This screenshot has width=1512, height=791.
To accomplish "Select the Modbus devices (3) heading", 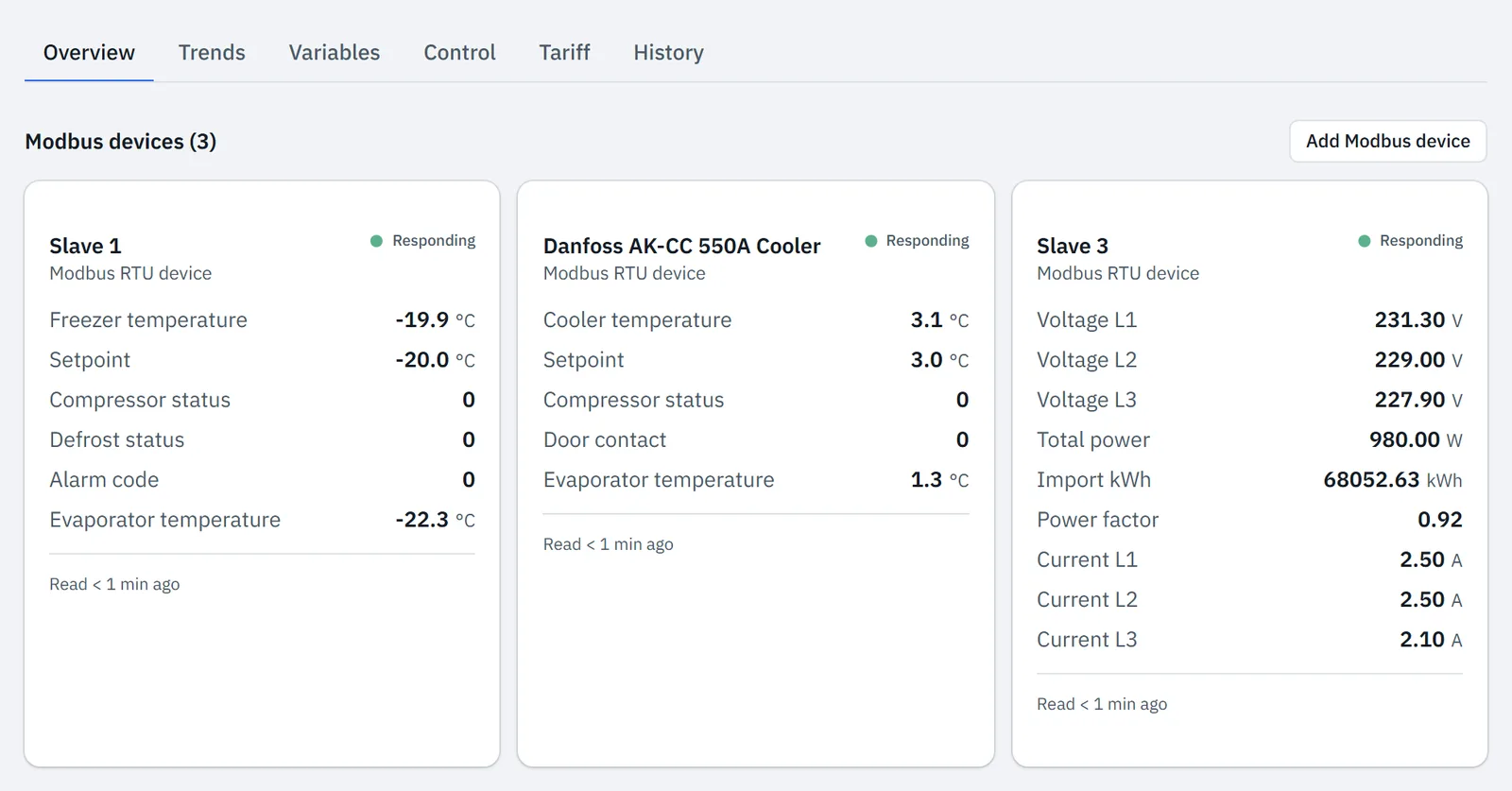I will (x=121, y=142).
